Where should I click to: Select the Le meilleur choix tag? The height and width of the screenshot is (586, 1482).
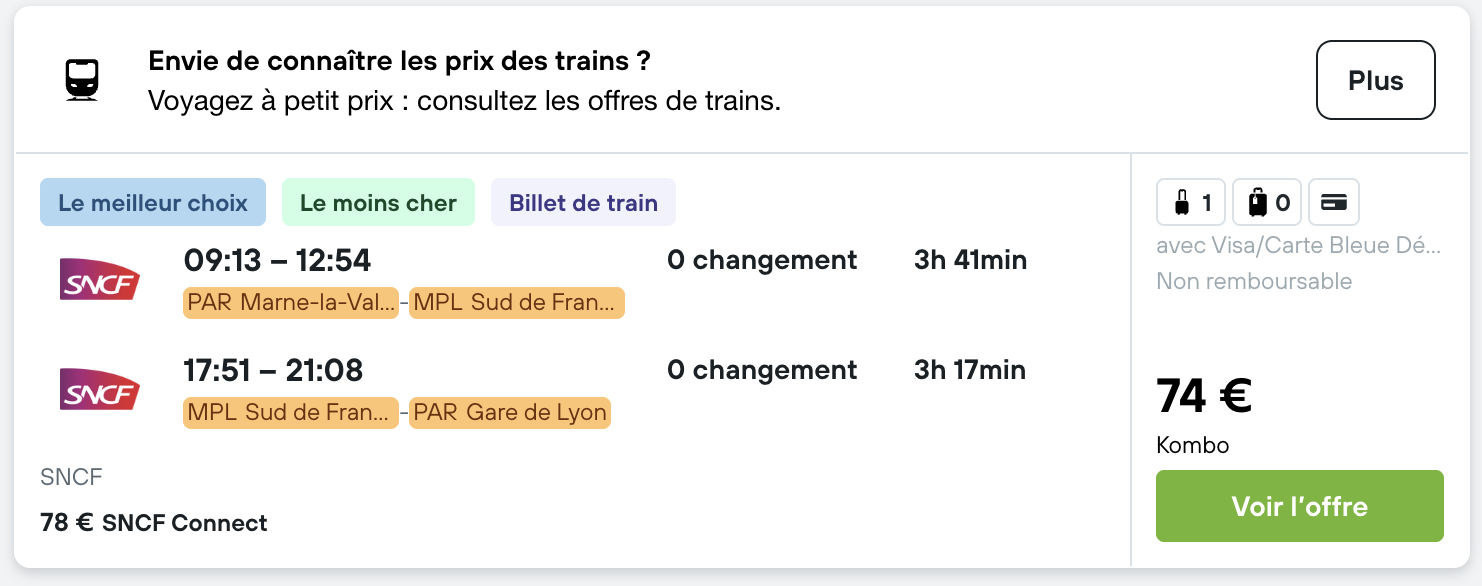coord(153,203)
